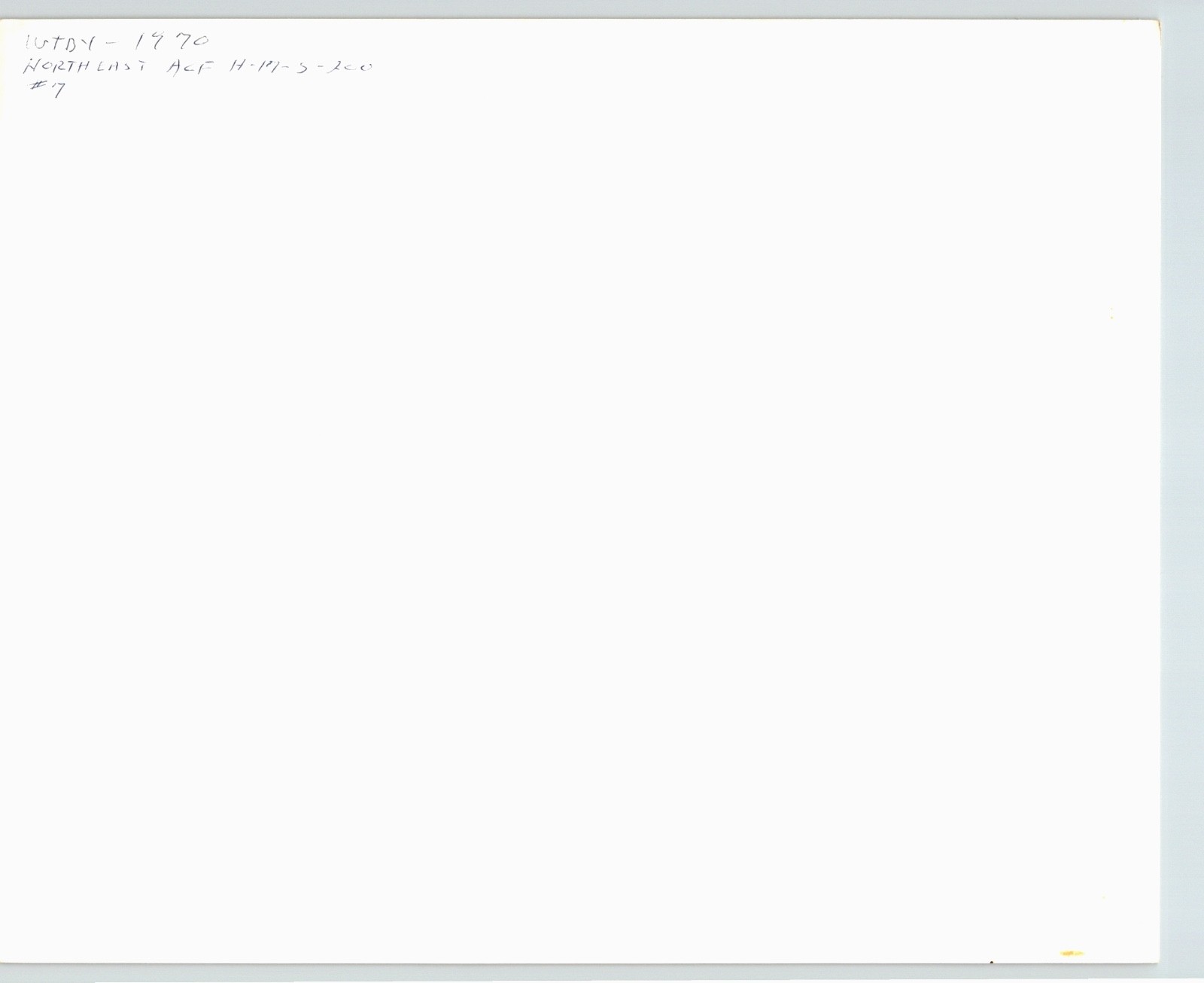Click the faint specks near right edge
This screenshot has height=983, width=1204.
[x=1111, y=313]
